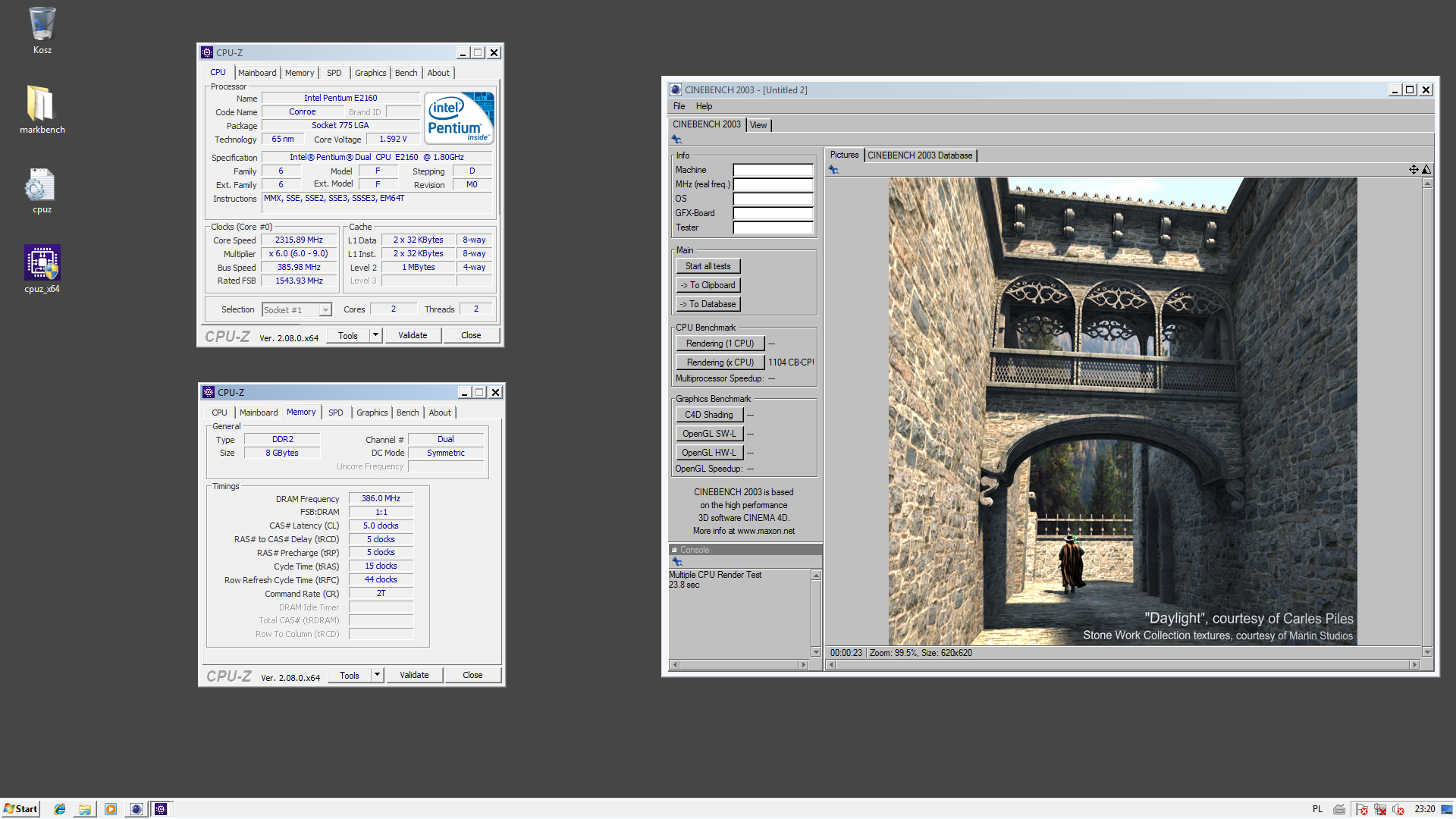Switch to CPU-Z taskbar button

coord(161,809)
